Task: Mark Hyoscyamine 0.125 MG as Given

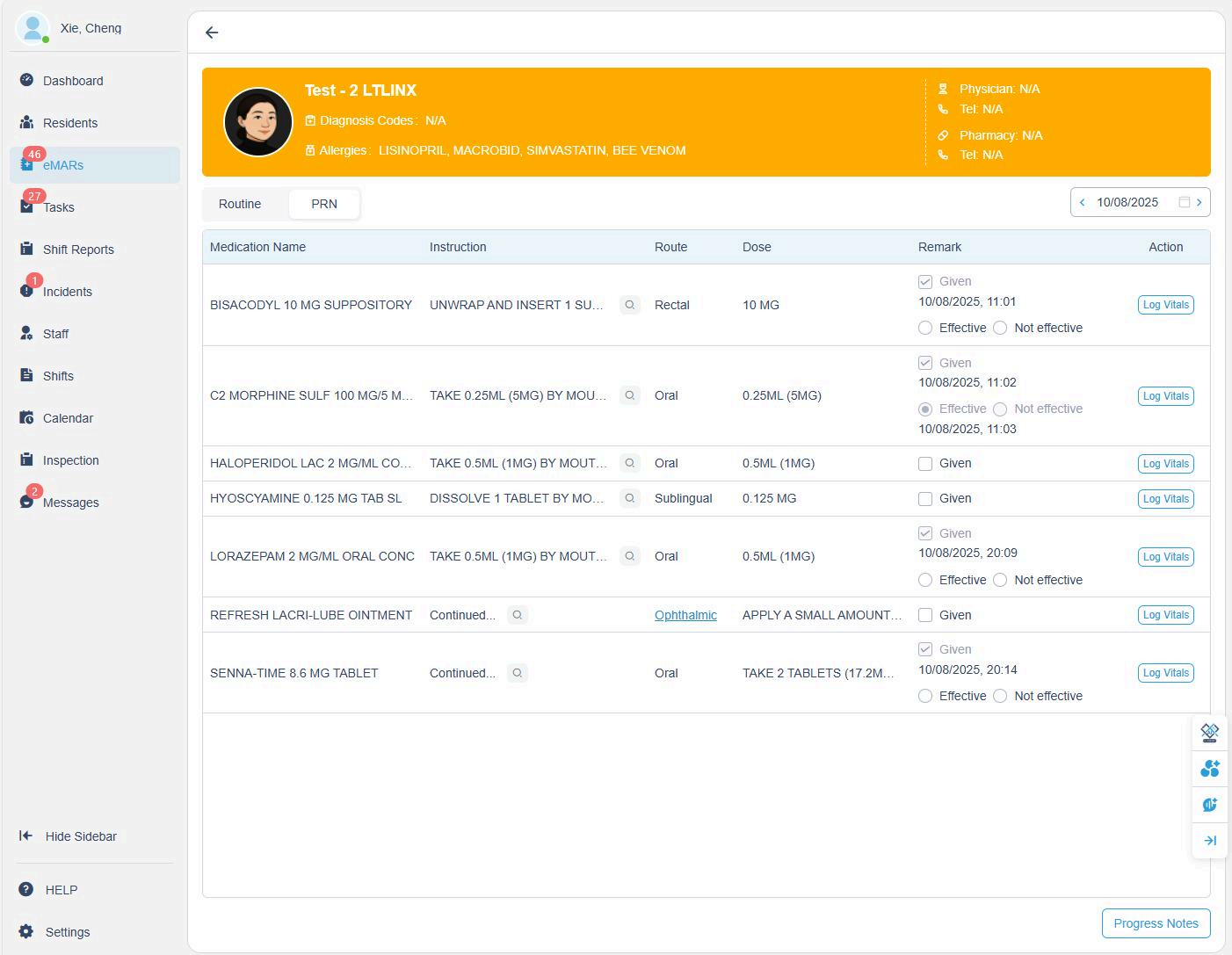Action: pos(925,499)
